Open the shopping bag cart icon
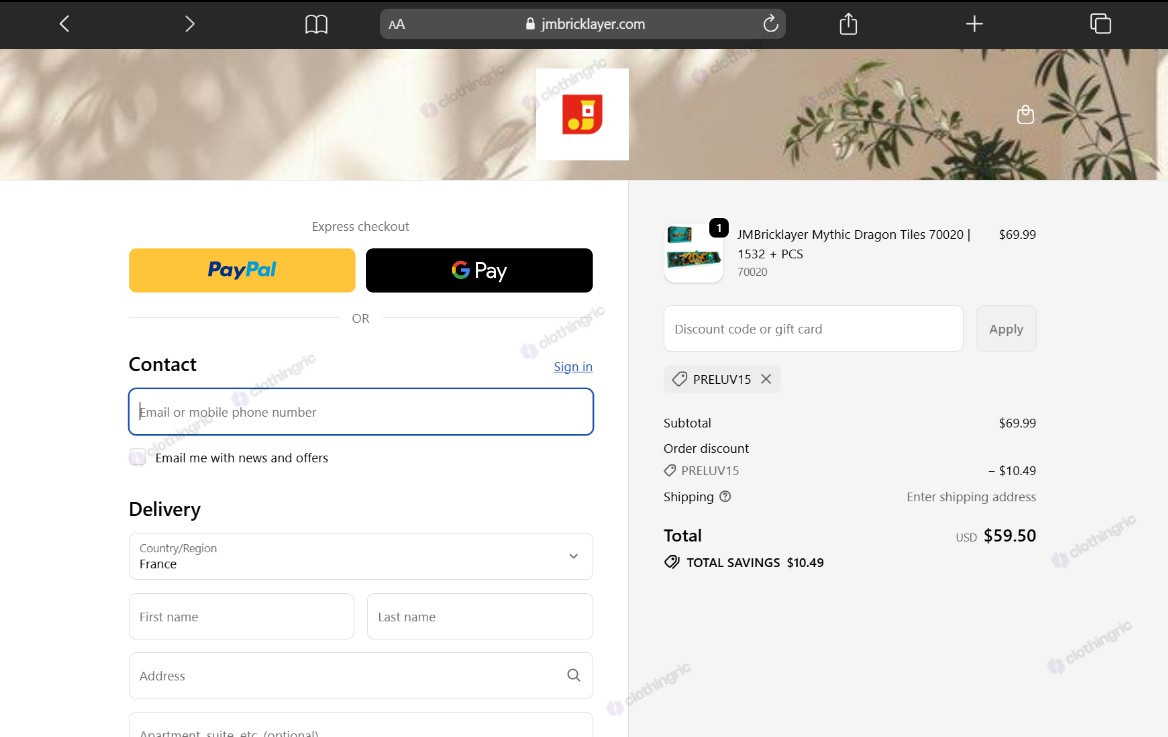Screen dimensions: 1168x737 (1025, 114)
